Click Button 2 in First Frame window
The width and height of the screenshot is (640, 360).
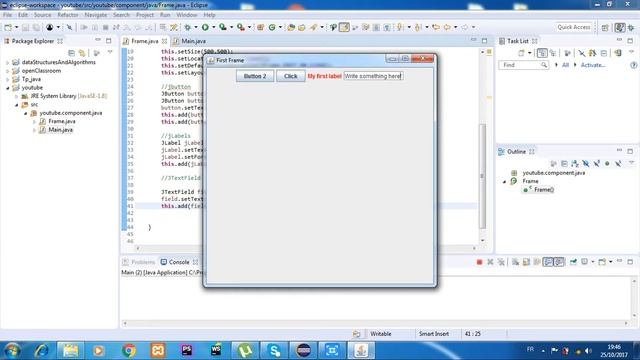[x=255, y=76]
